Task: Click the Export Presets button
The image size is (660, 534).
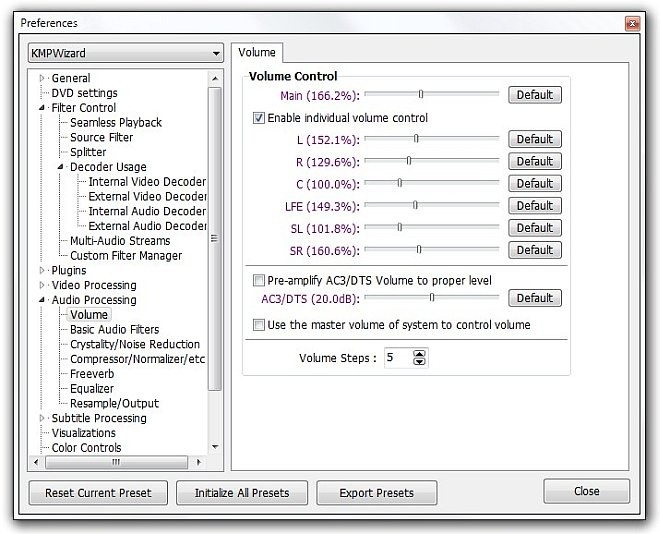Action: click(377, 493)
